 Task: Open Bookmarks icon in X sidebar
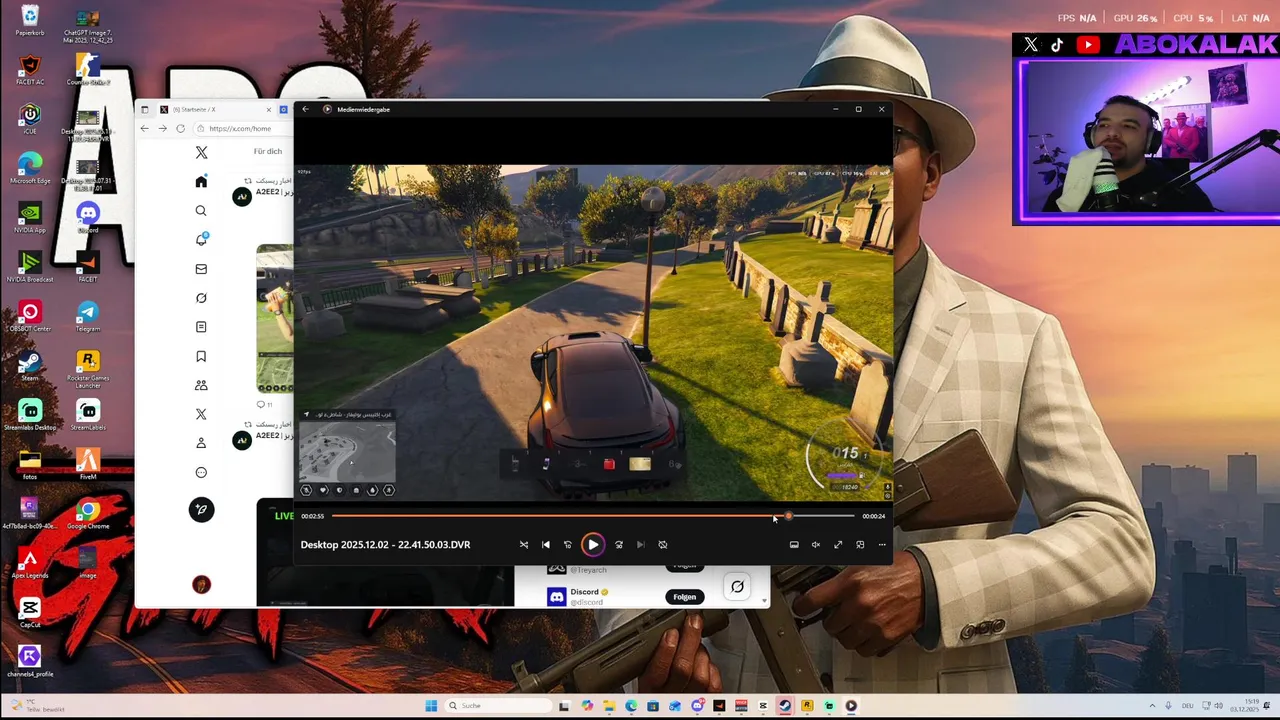[x=201, y=356]
